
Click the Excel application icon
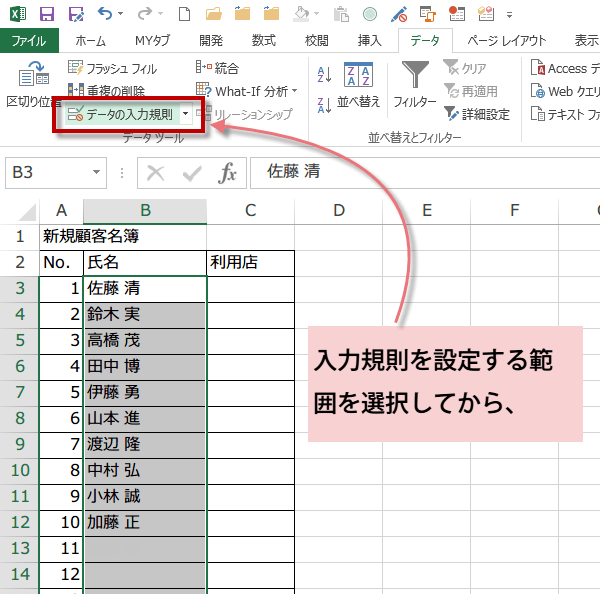pos(18,15)
